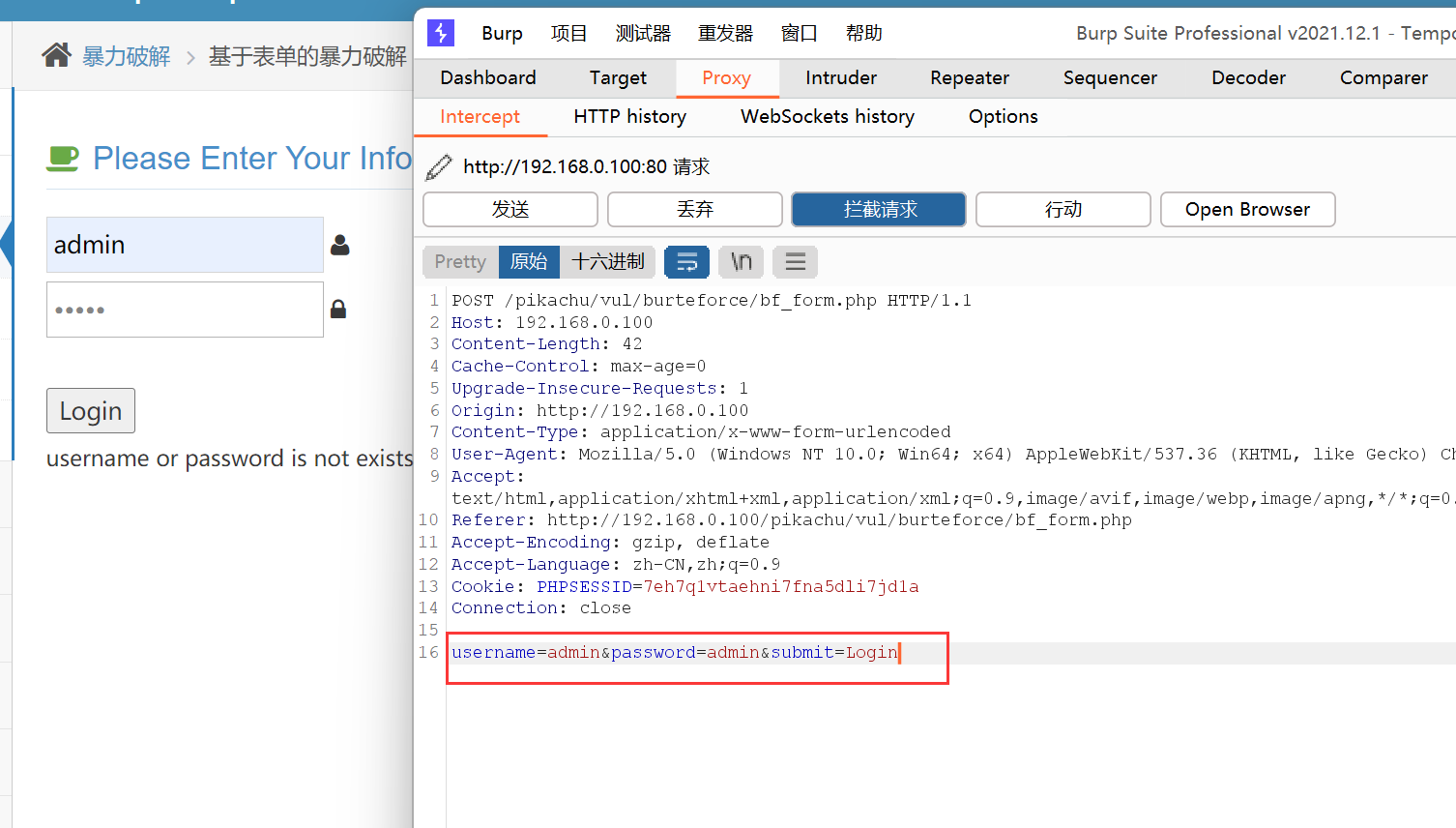Open the 项目 menu
The height and width of the screenshot is (828, 1456).
tap(569, 33)
